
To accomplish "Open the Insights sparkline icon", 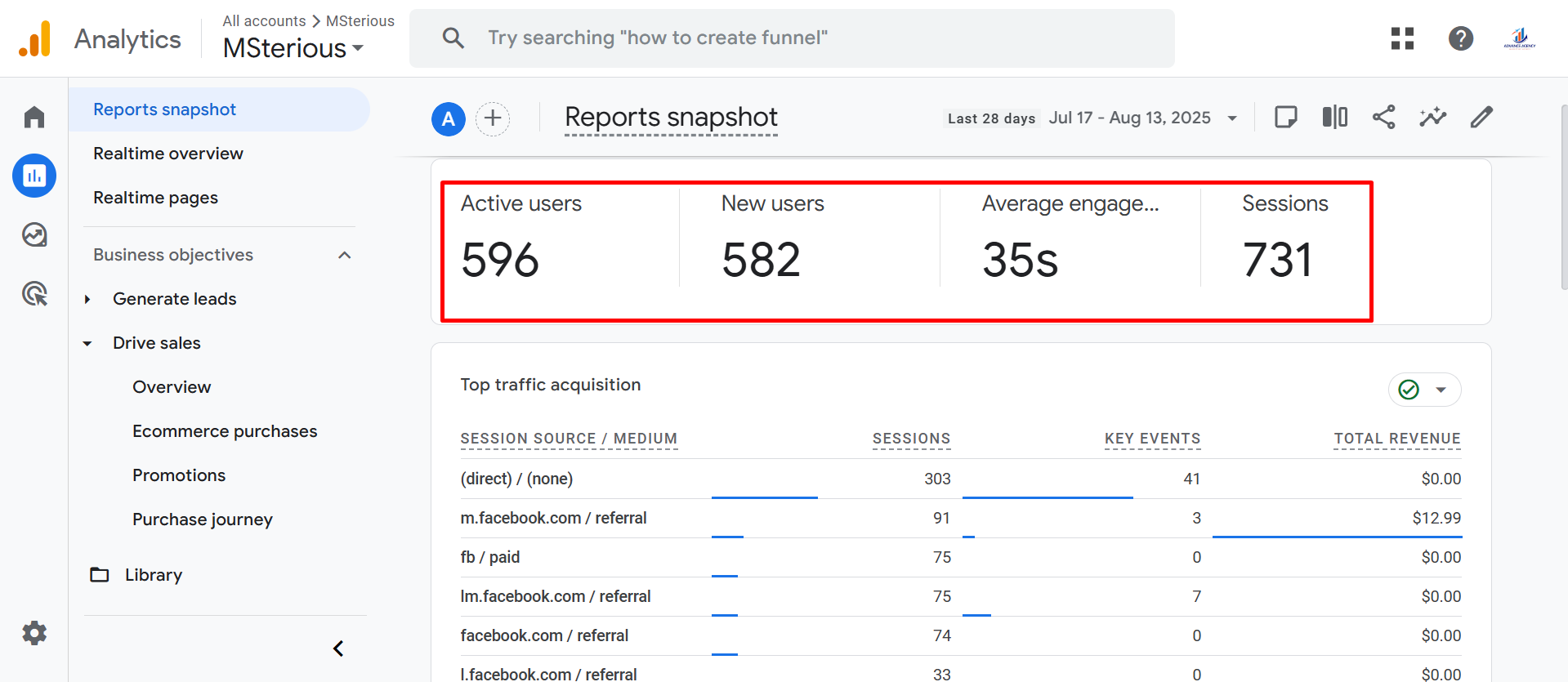I will [x=1432, y=118].
